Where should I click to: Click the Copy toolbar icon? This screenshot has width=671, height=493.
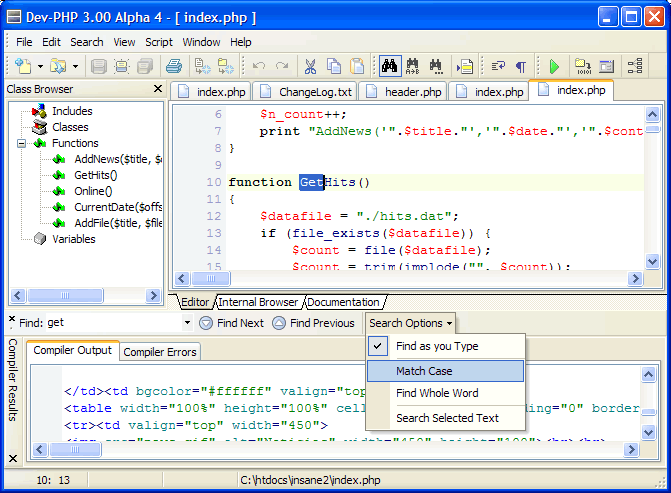pos(334,66)
